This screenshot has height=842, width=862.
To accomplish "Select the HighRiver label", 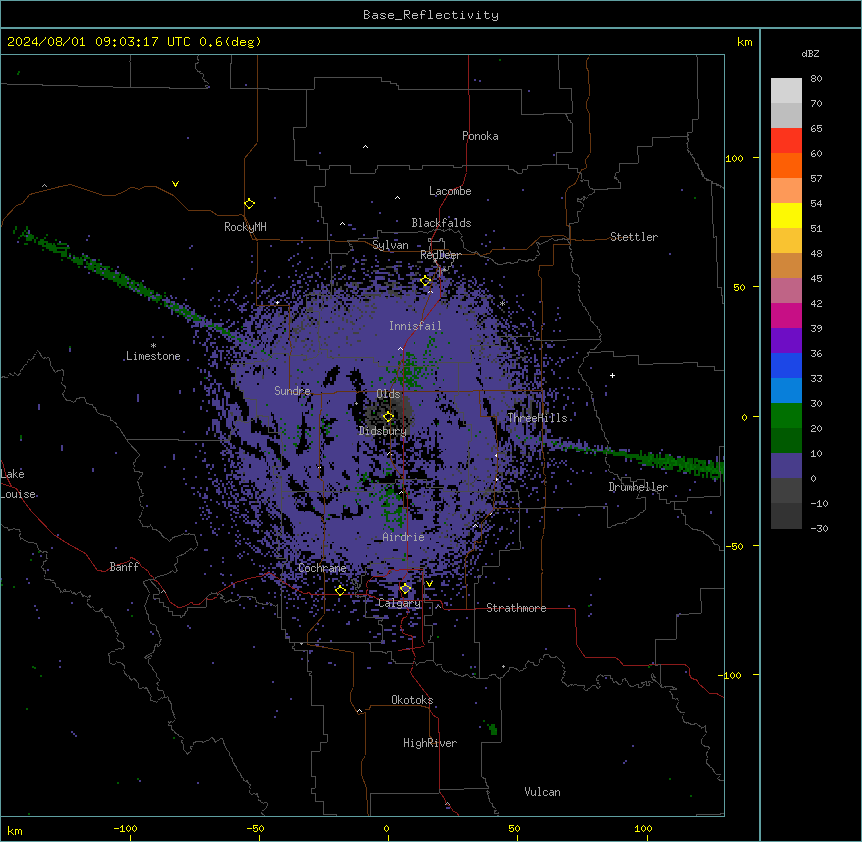I will pyautogui.click(x=430, y=743).
